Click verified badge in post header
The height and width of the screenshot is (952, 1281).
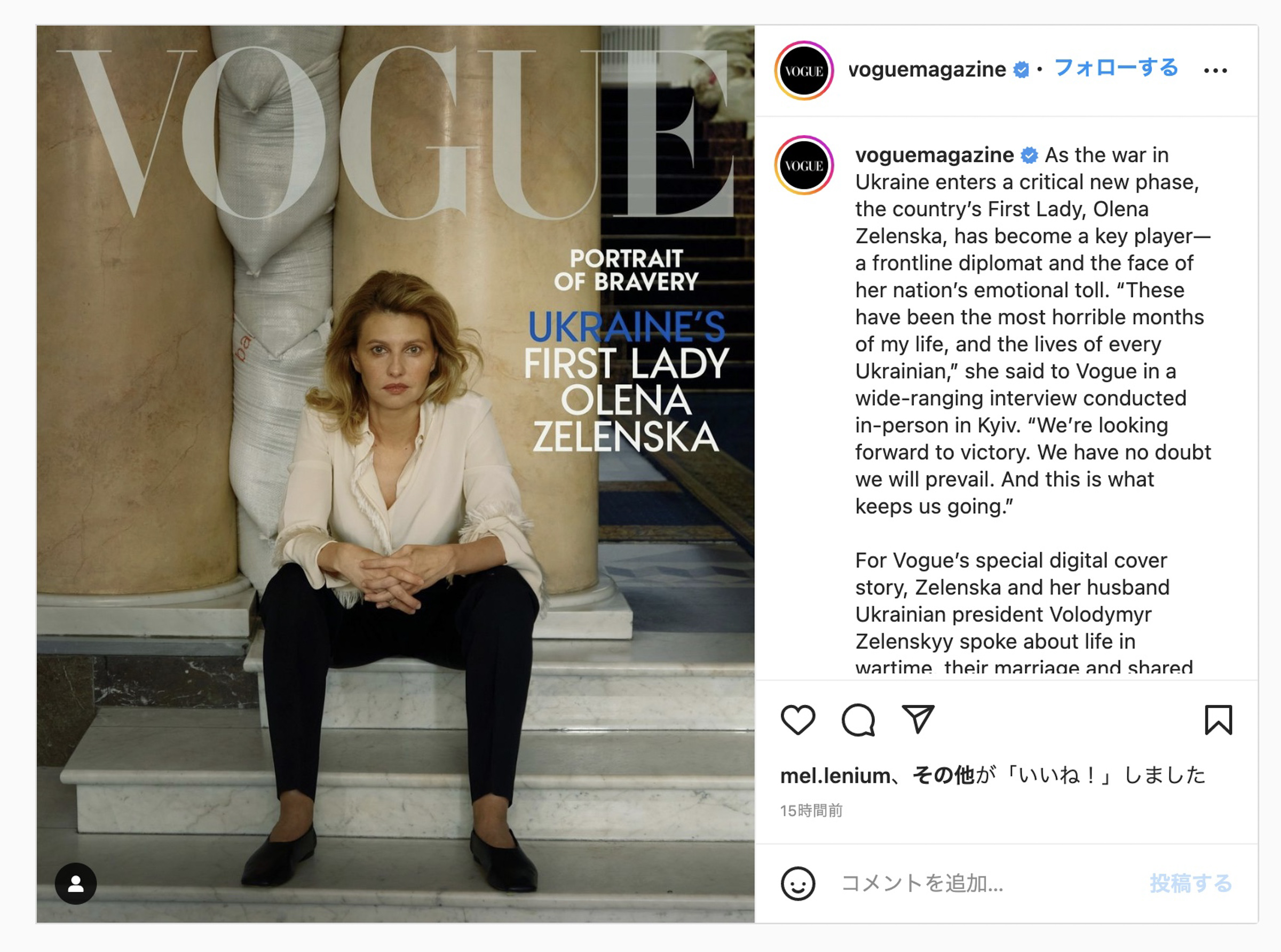tap(1021, 70)
